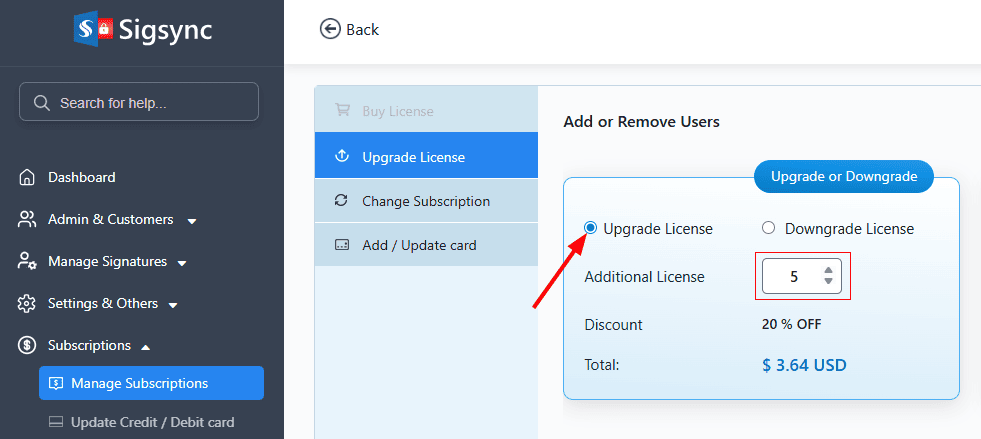Screen dimensions: 981x439
Task: Click the Settings & Others gear icon
Action: point(28,303)
